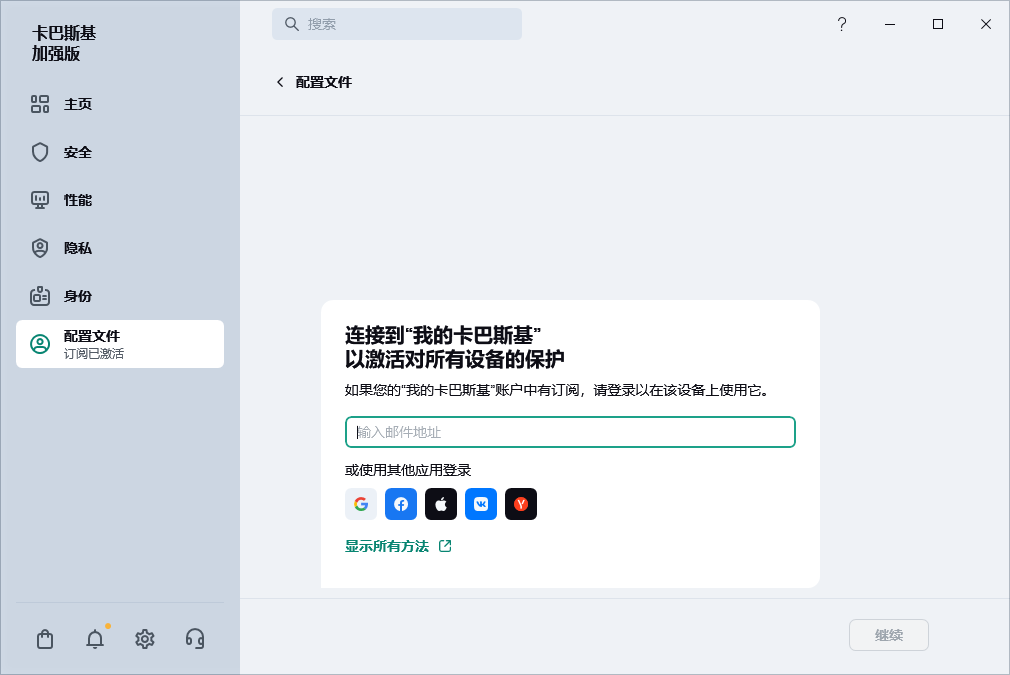This screenshot has width=1010, height=675.
Task: Click the 继续 button
Action: click(x=888, y=635)
